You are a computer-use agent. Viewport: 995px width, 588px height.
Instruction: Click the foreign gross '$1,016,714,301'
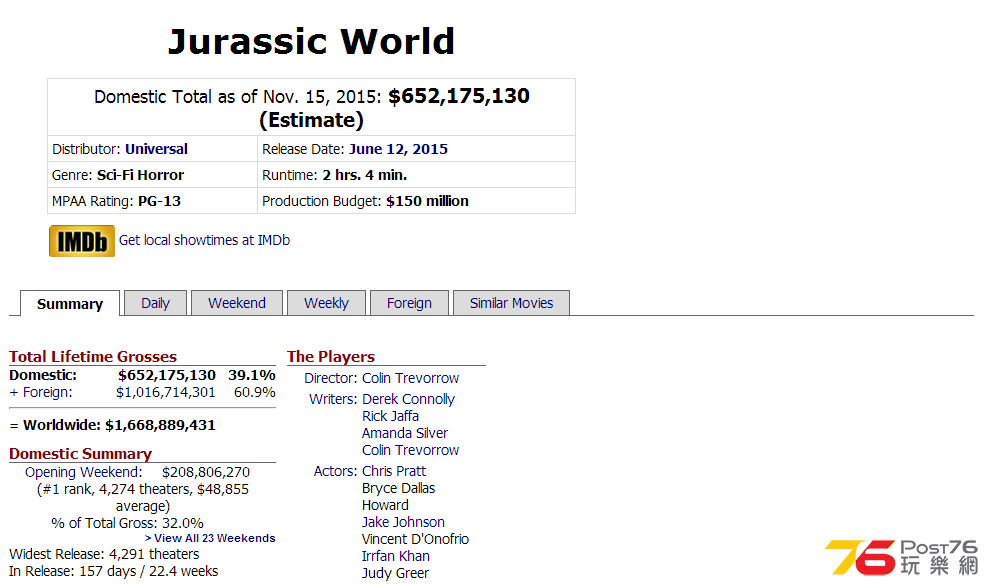pyautogui.click(x=166, y=393)
